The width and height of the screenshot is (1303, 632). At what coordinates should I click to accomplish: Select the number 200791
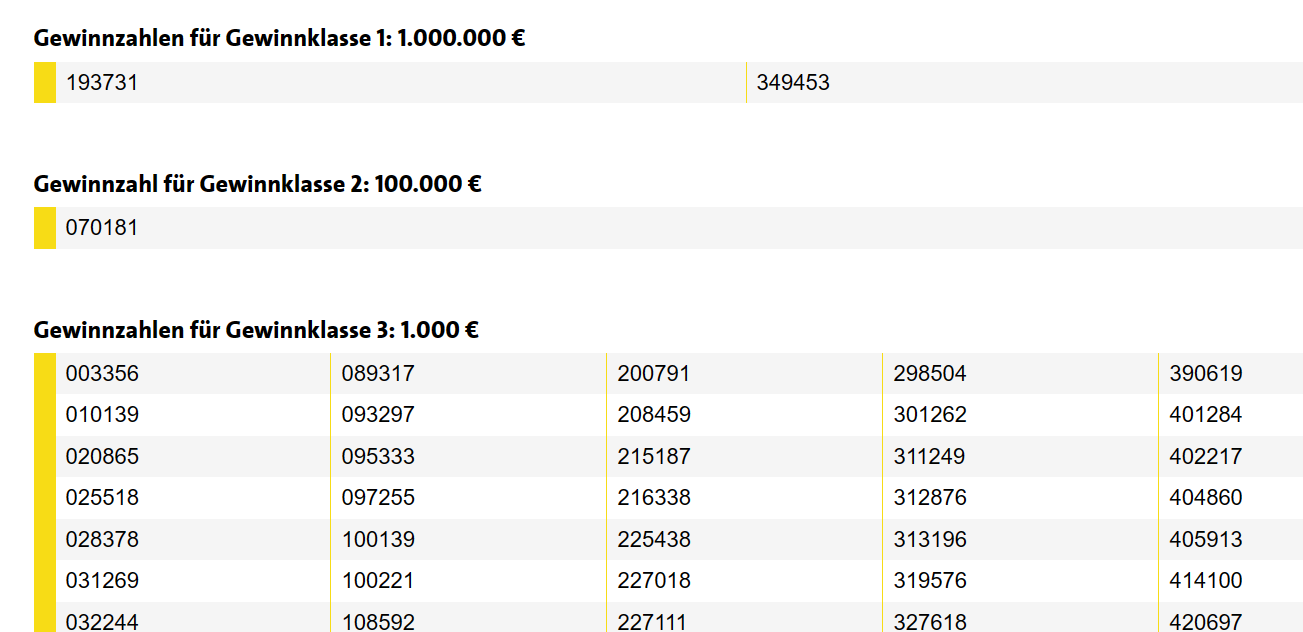[x=654, y=374]
